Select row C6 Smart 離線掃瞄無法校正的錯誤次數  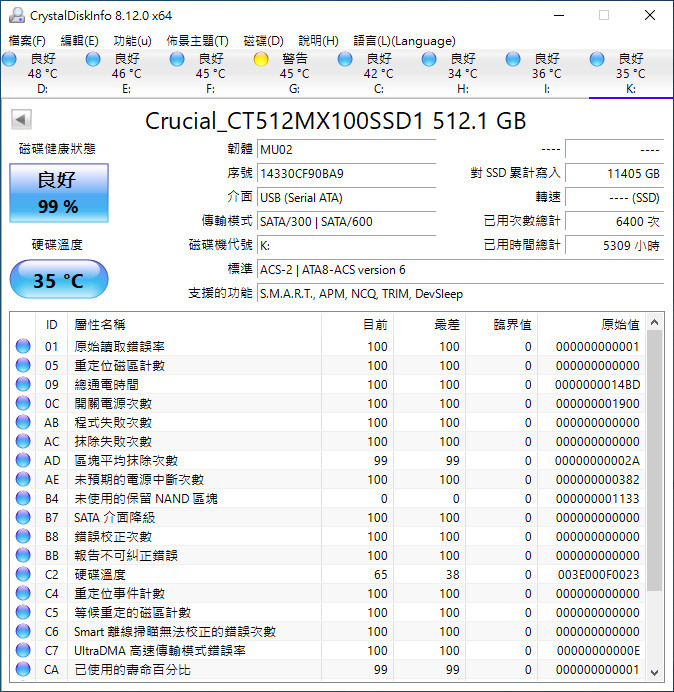328,632
